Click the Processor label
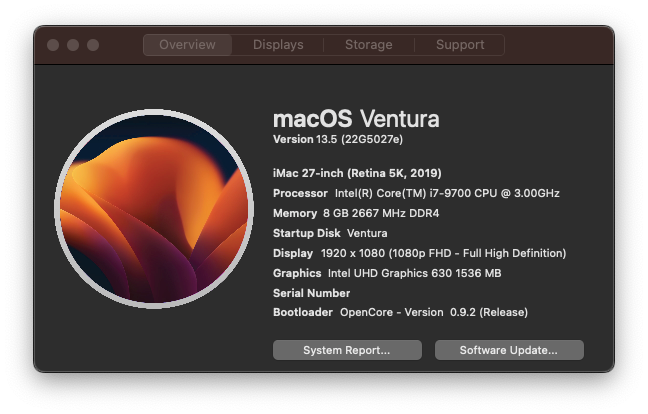Screen dimensions: 648x414 click(x=300, y=193)
